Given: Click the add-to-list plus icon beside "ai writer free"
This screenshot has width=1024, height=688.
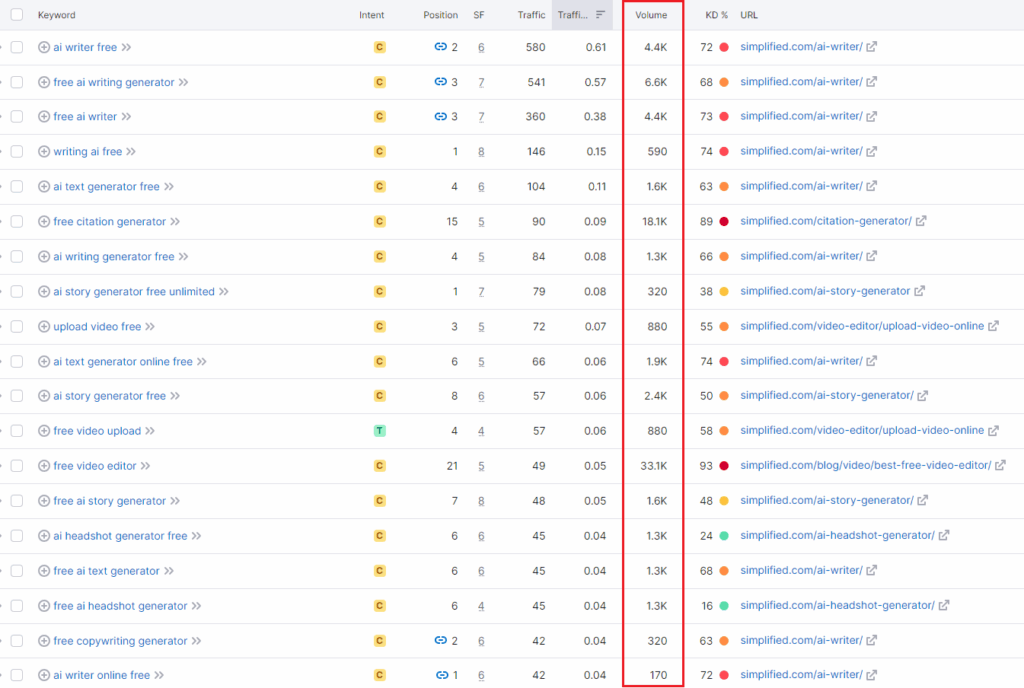Looking at the screenshot, I should [43, 47].
